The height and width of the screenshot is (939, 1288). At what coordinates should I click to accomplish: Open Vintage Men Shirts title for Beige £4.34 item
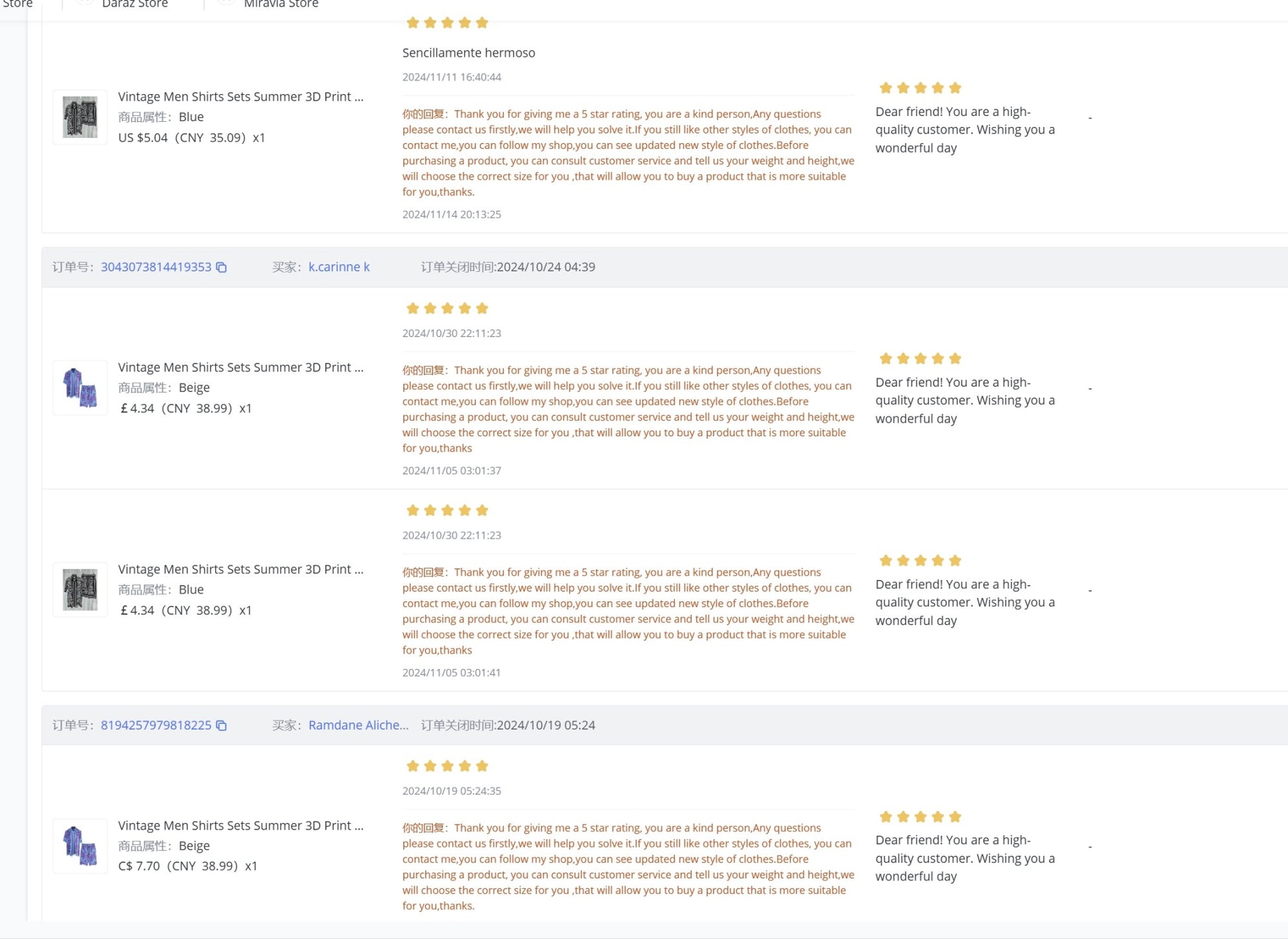coord(240,368)
